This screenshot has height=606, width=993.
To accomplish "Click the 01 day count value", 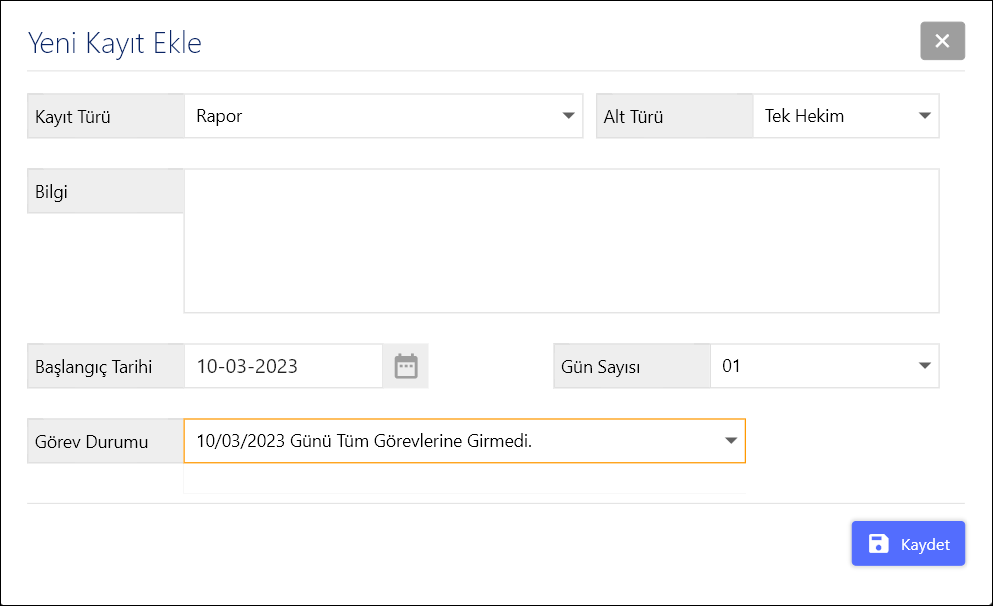I will (x=732, y=366).
